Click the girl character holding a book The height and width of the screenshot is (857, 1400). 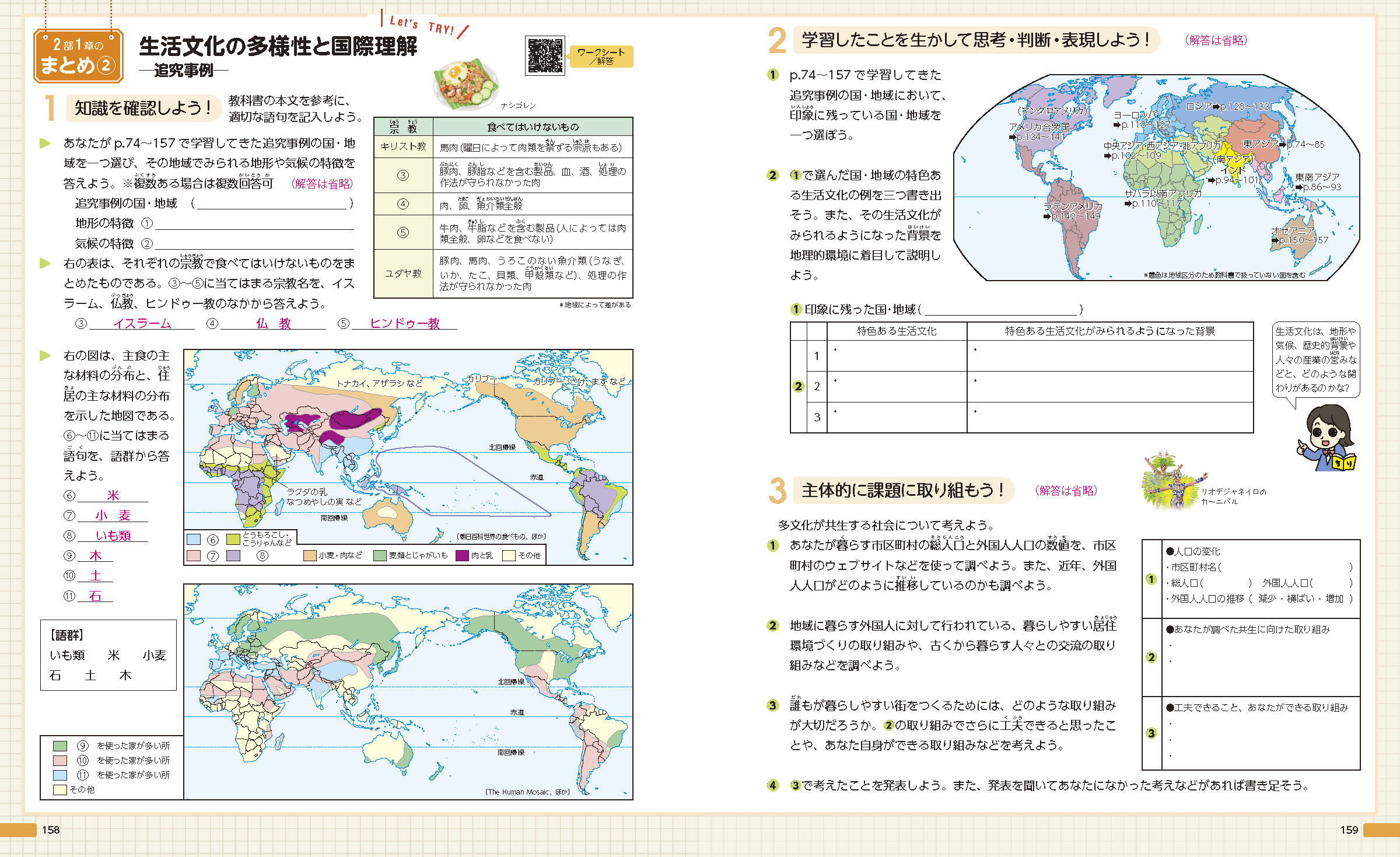point(1326,439)
